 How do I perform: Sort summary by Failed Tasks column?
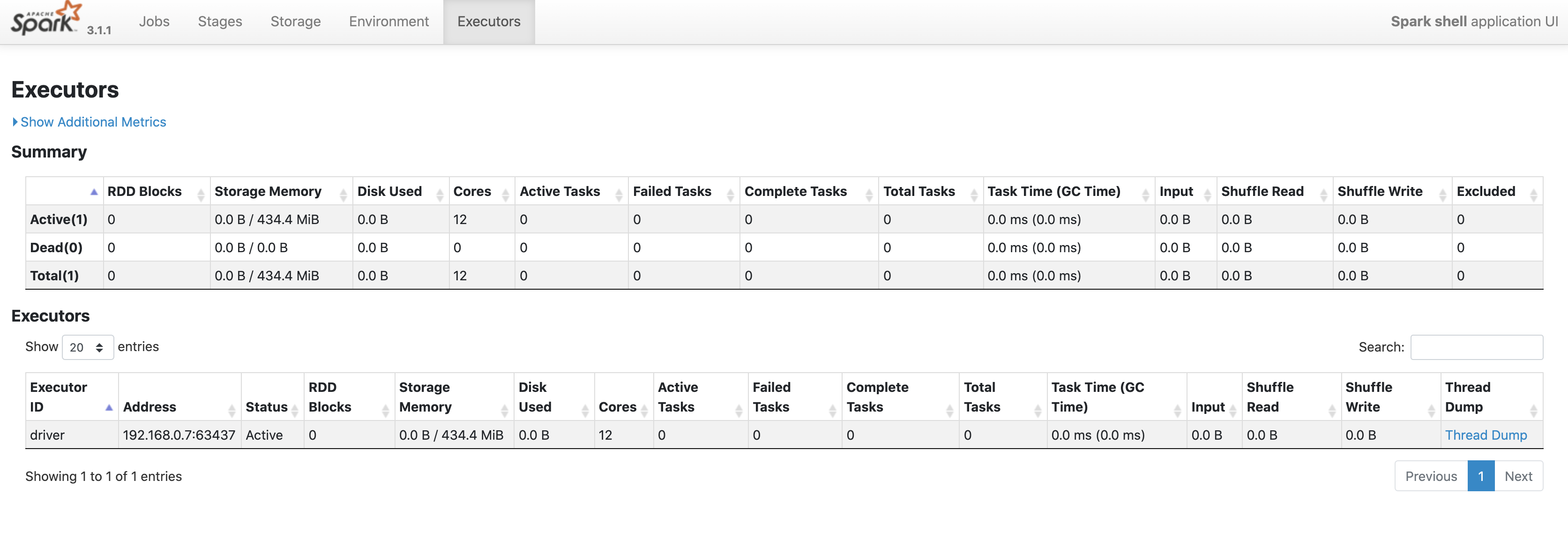[x=672, y=191]
